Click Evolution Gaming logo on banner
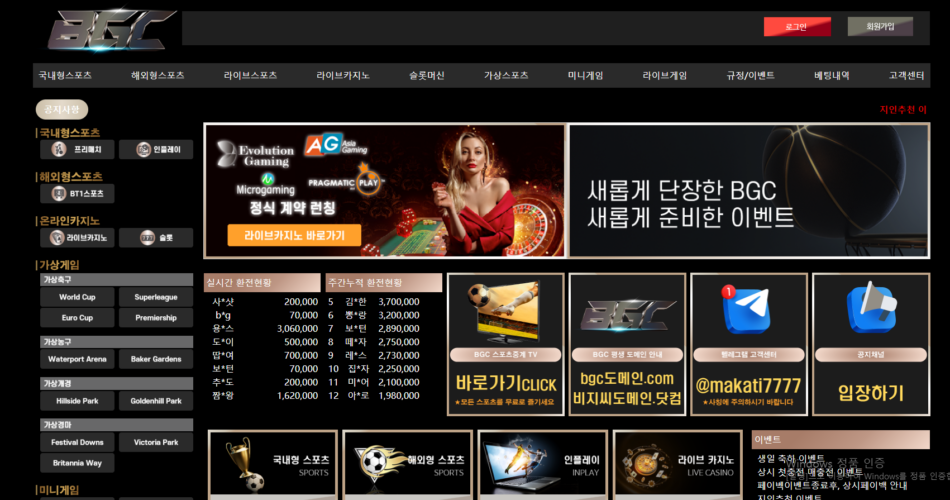Image resolution: width=950 pixels, height=500 pixels. 256,154
